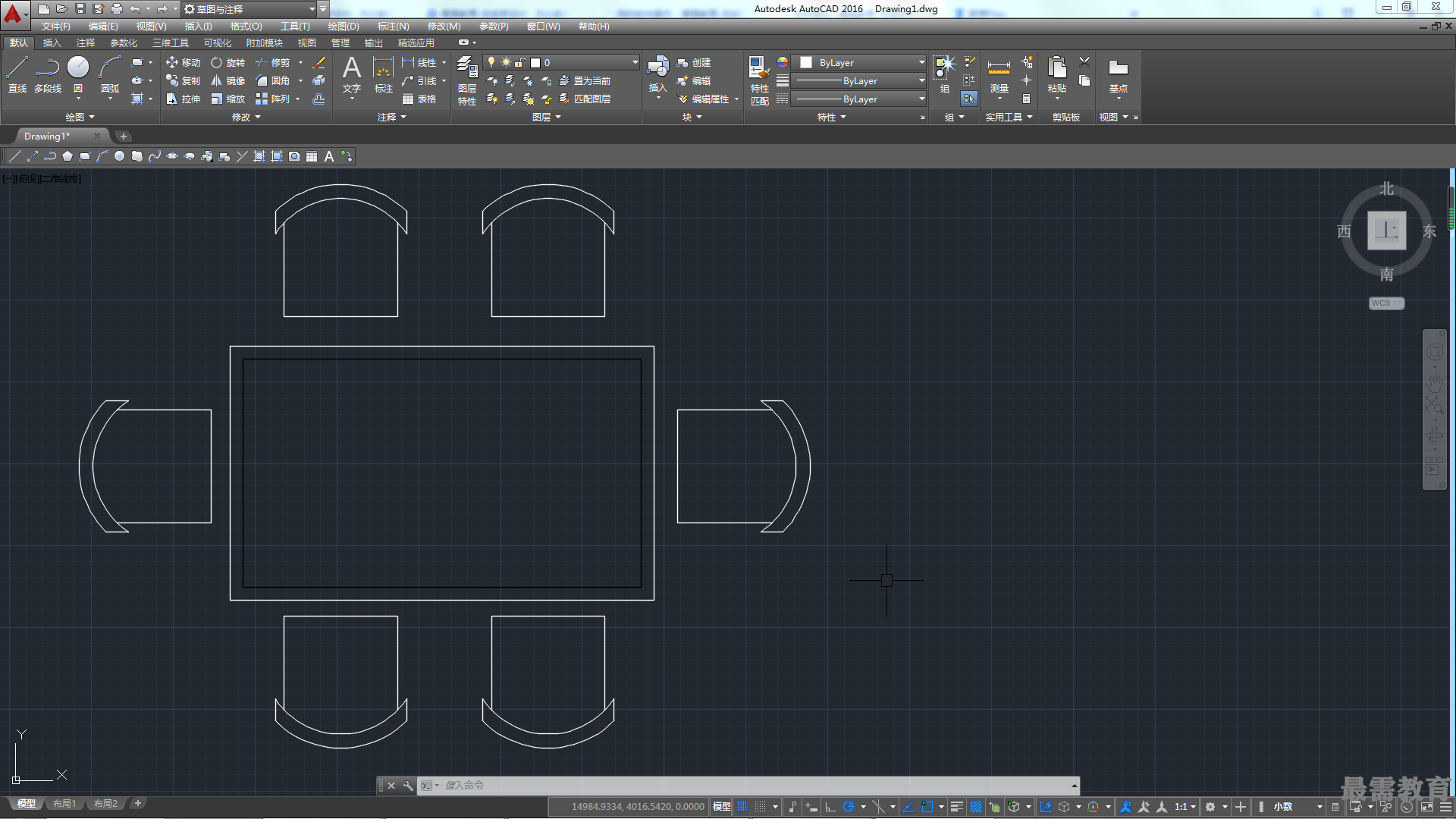Open the 修改(M) menu
Viewport: 1456px width, 819px height.
(x=444, y=26)
